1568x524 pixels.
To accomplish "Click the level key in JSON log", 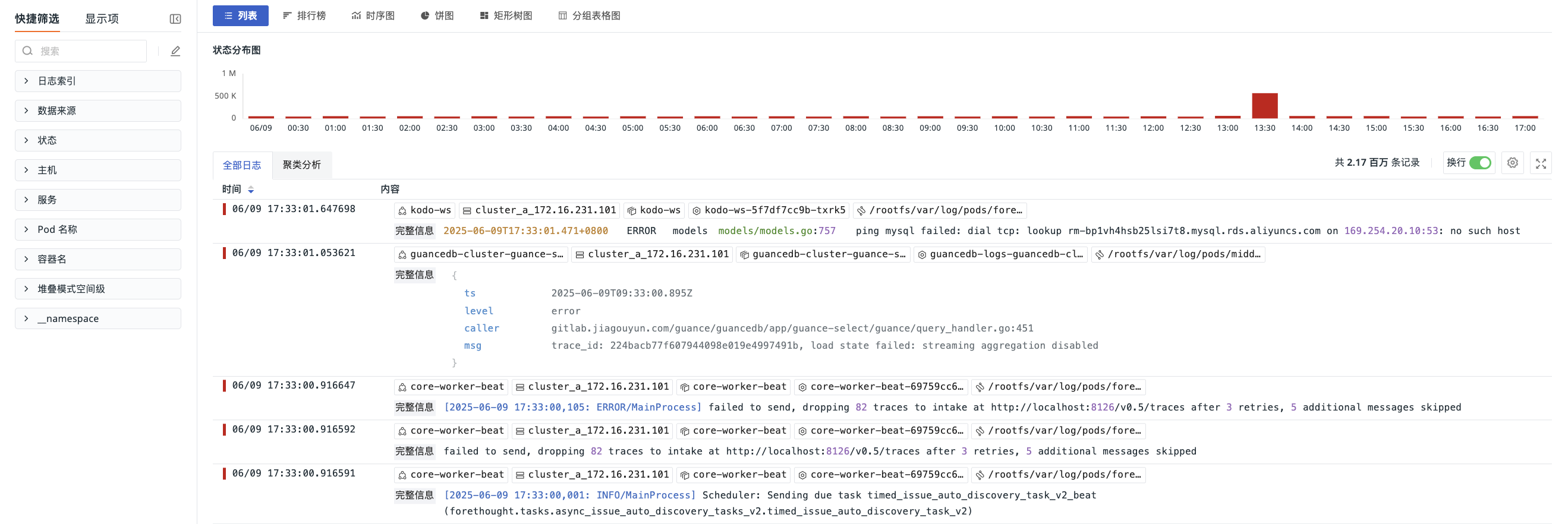I will [478, 311].
